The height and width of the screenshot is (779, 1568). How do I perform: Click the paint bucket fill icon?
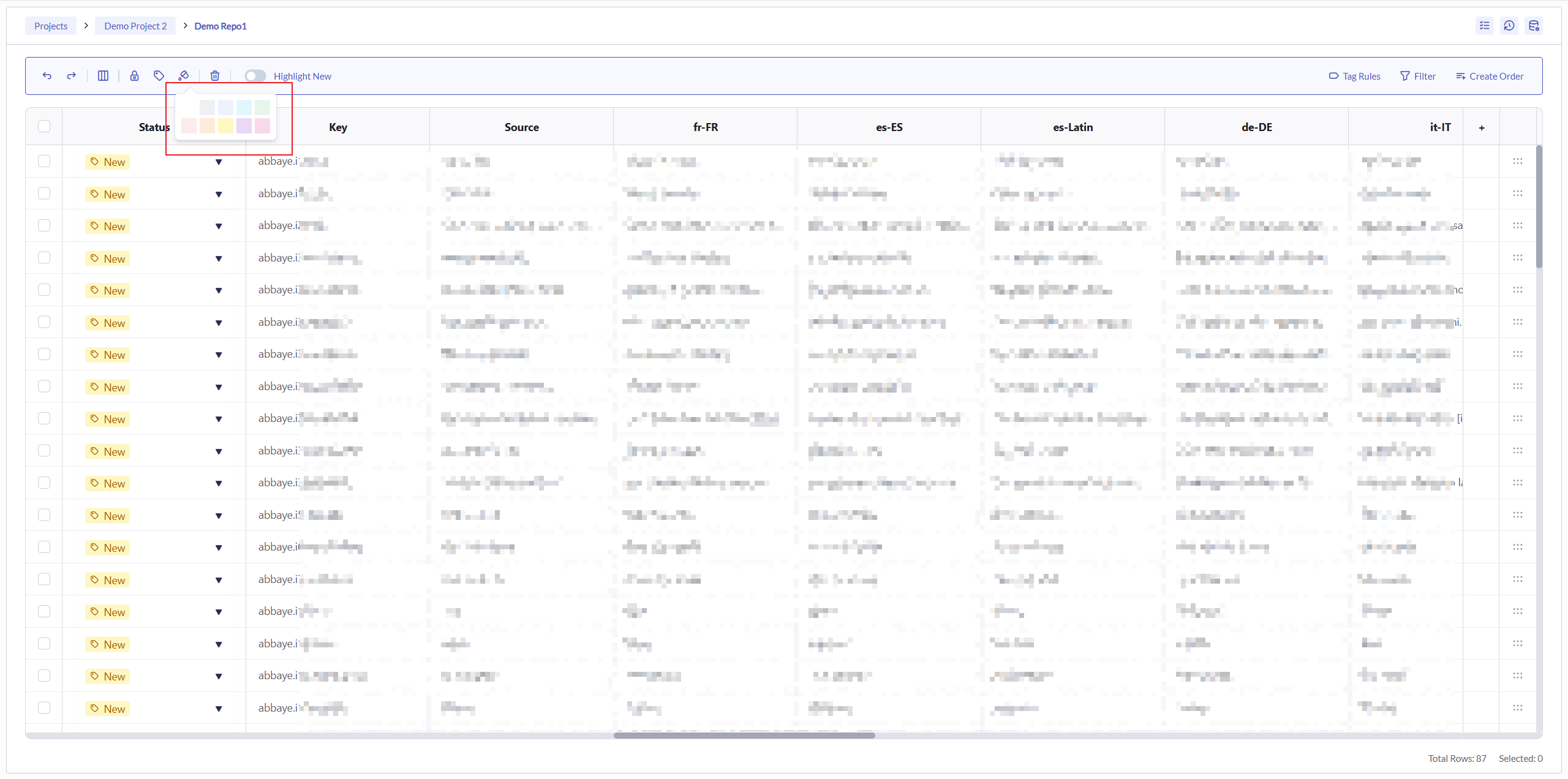point(183,76)
